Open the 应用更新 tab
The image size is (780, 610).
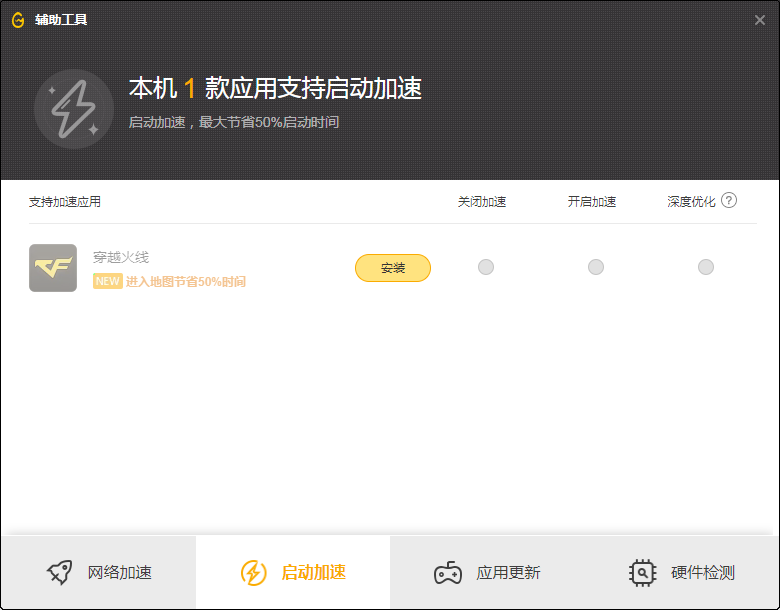point(487,572)
